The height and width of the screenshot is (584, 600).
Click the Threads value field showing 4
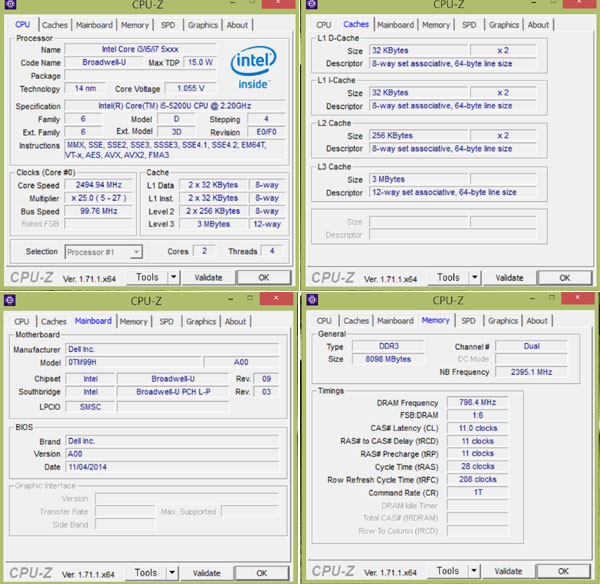[272, 251]
